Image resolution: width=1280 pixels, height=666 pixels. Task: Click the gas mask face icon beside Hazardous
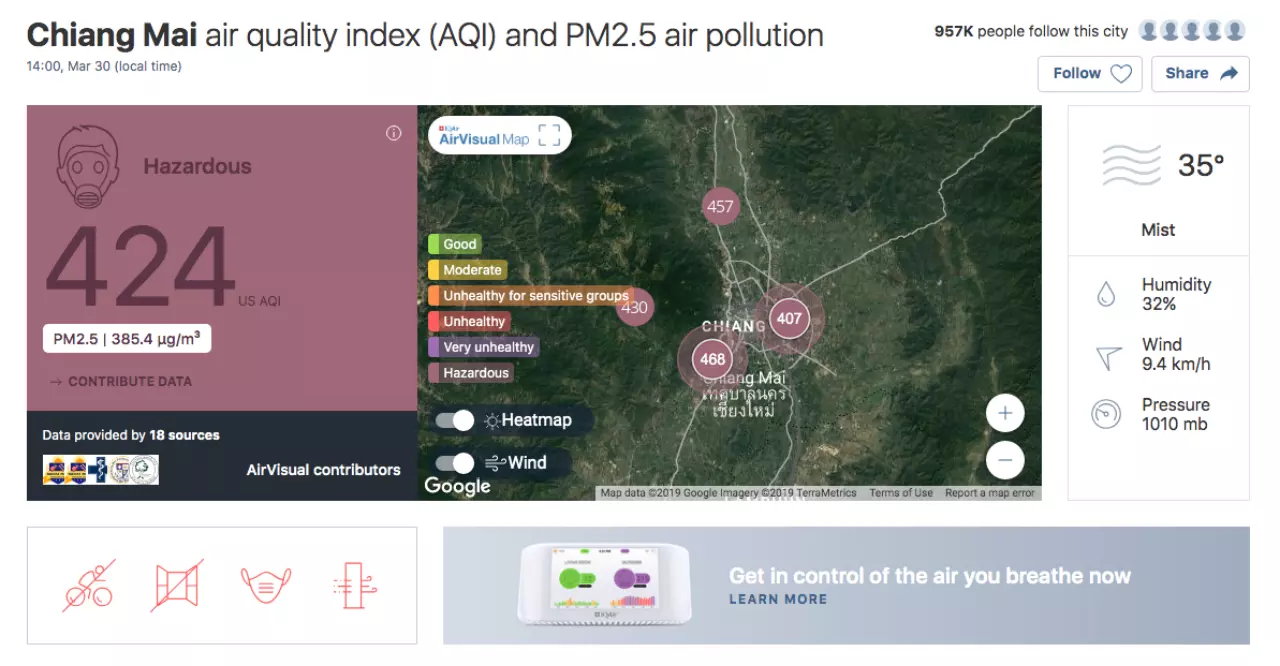tap(88, 168)
